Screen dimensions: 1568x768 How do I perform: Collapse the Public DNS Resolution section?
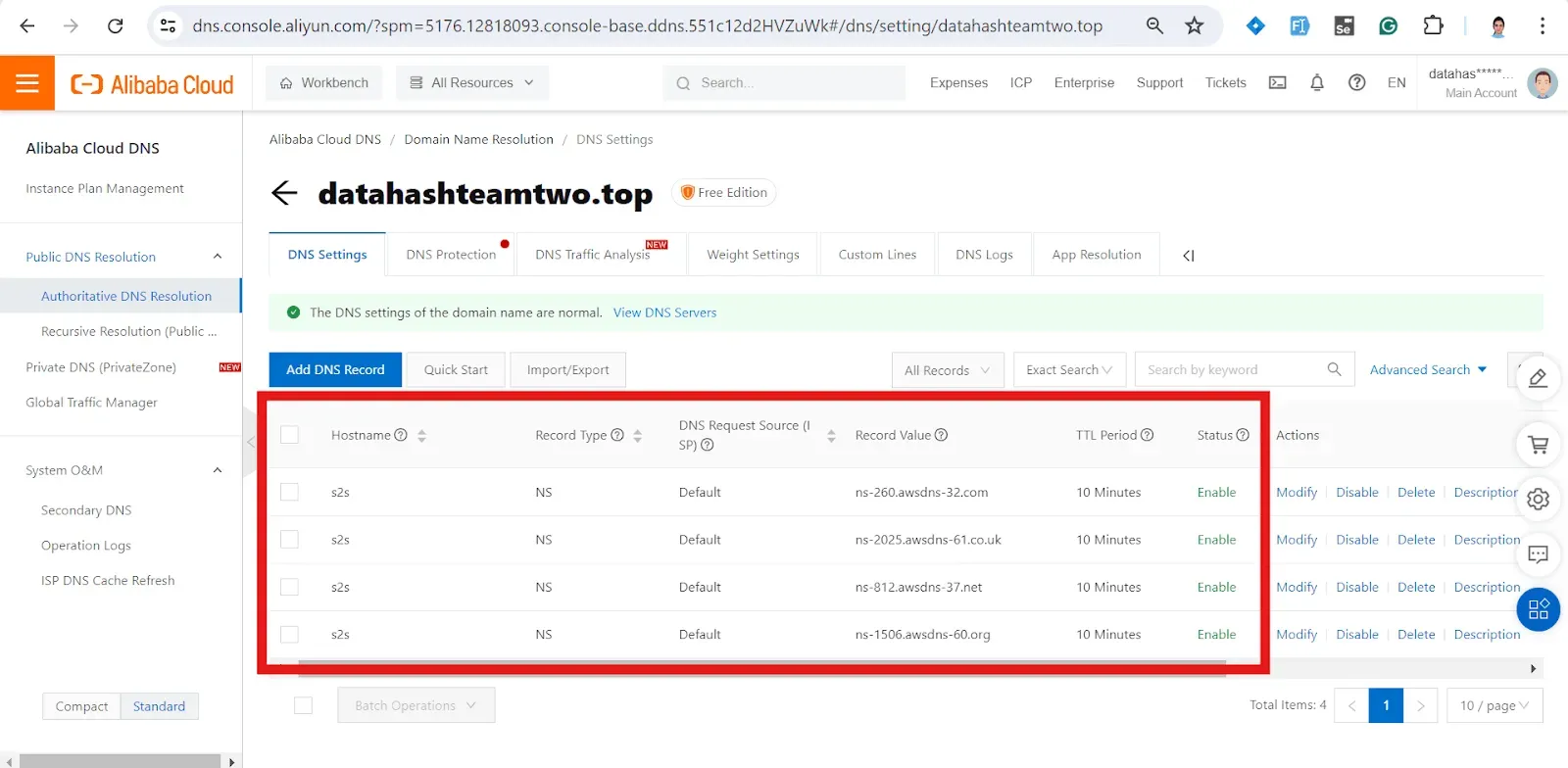click(x=218, y=257)
